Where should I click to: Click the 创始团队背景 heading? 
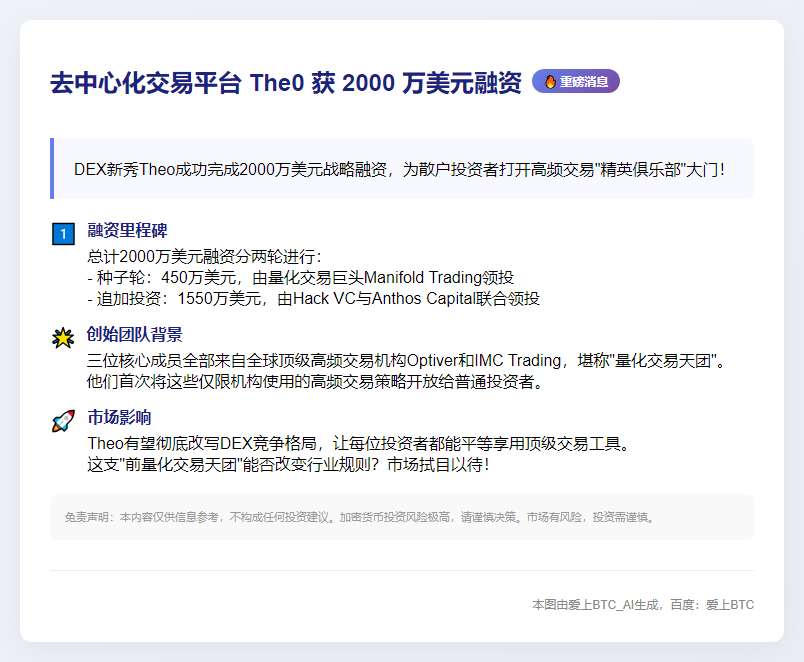134,334
